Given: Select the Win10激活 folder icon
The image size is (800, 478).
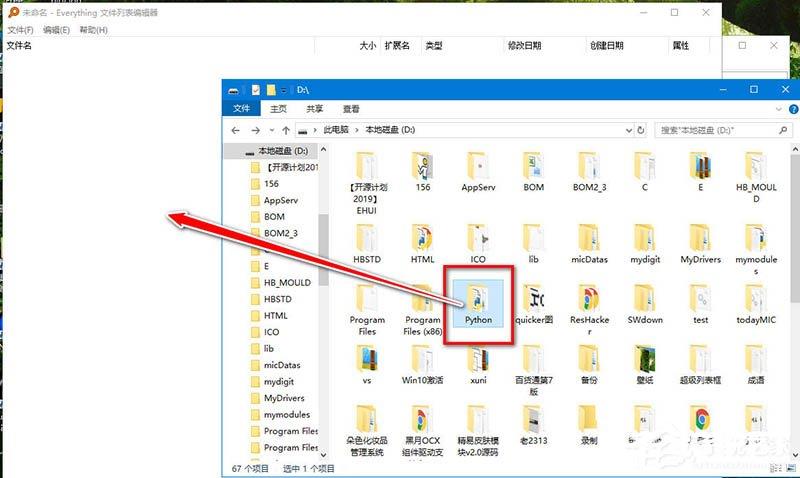Looking at the screenshot, I should 422,359.
